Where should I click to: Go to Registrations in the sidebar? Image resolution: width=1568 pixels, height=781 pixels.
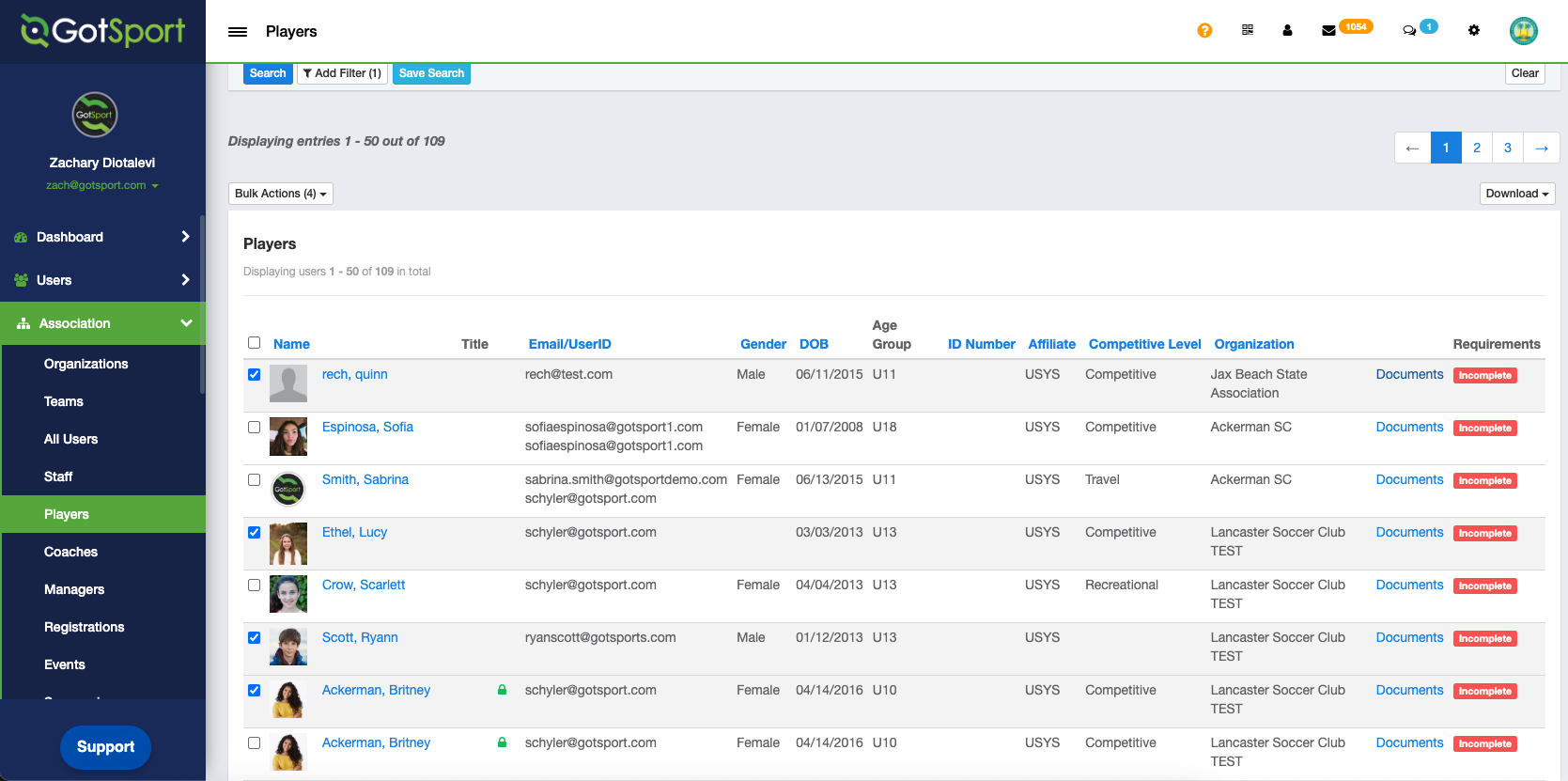(x=84, y=627)
